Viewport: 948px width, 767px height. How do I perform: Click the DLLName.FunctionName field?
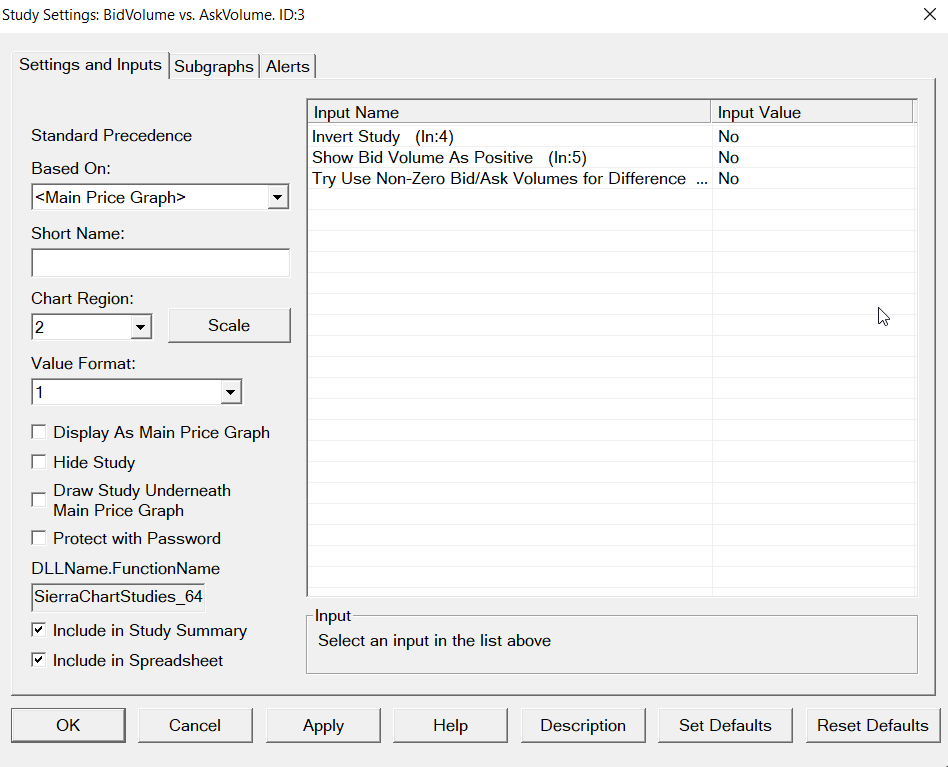(118, 597)
